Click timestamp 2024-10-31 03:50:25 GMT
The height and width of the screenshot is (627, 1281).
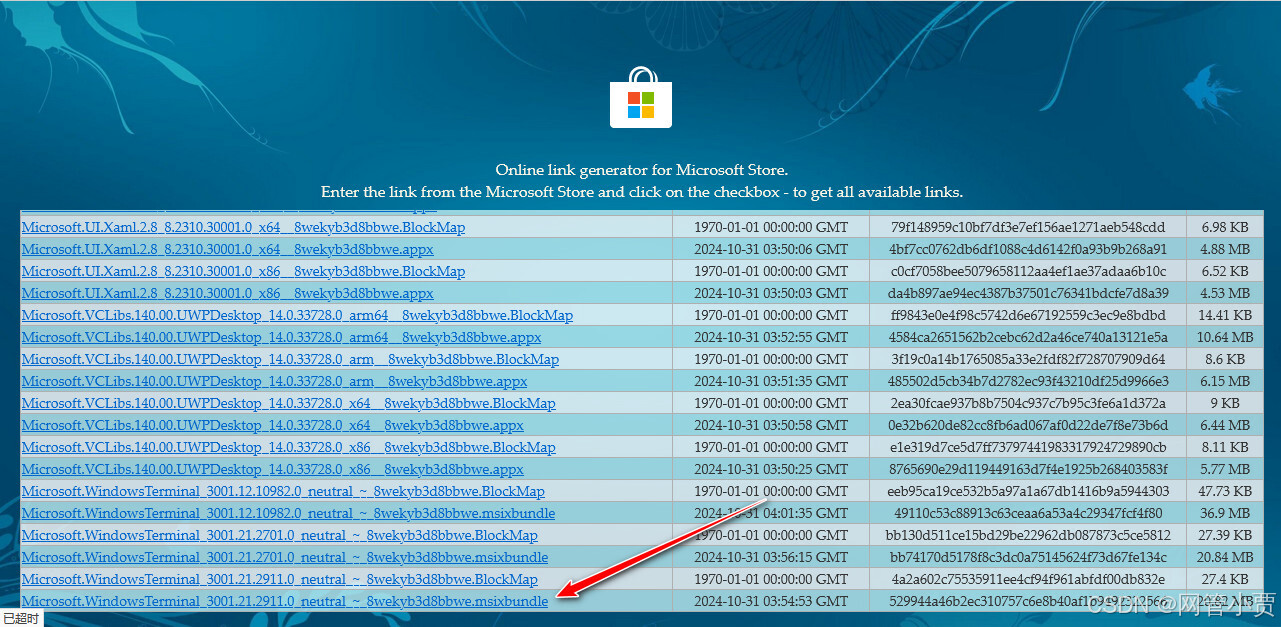pyautogui.click(x=771, y=469)
